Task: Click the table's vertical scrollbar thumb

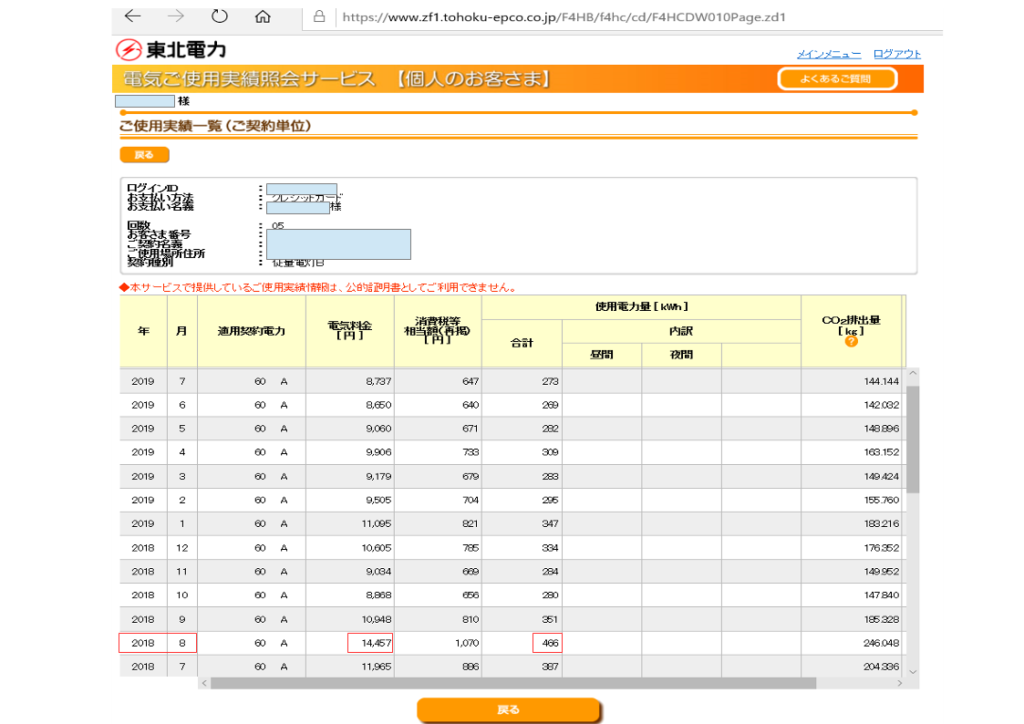Action: 911,440
